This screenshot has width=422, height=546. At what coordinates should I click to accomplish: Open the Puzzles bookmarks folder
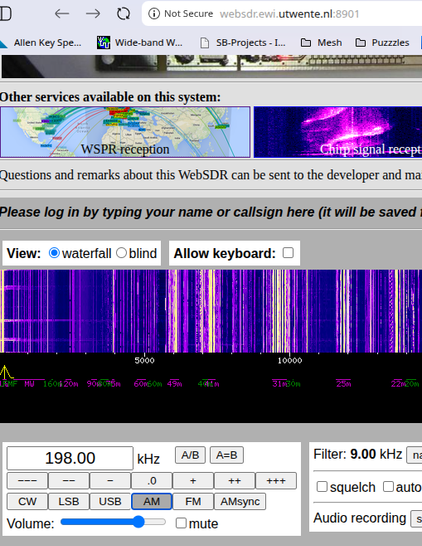(x=382, y=43)
